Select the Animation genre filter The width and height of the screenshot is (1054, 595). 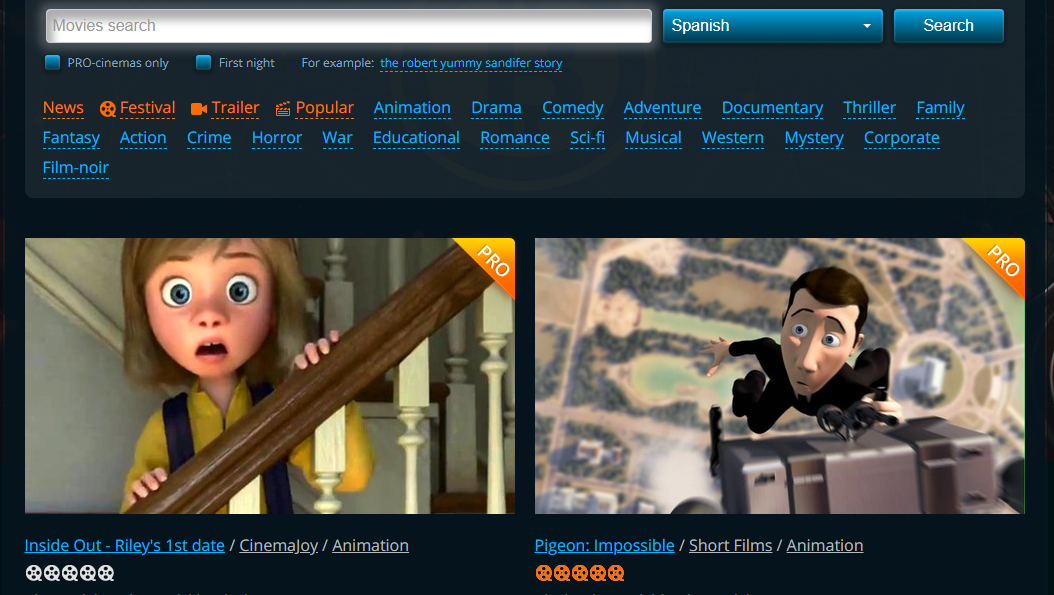(412, 108)
